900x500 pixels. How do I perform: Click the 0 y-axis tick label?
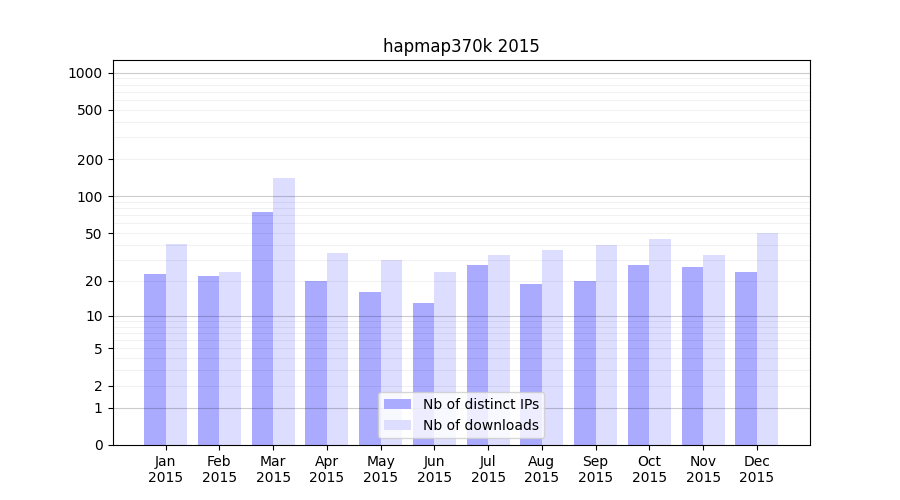(98, 445)
